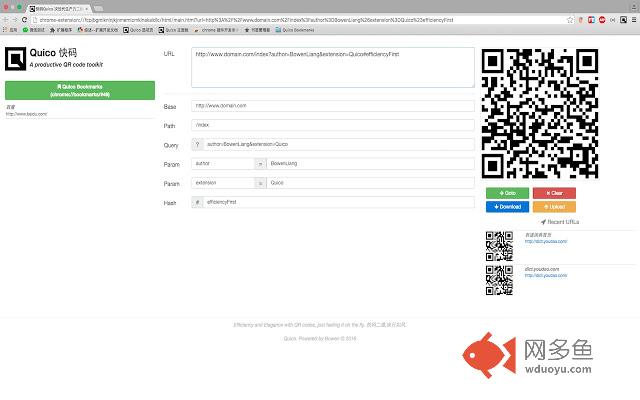Viewport: 640px width, 400px height.
Task: Click the equals sign next to 'author' param
Action: tap(260, 164)
